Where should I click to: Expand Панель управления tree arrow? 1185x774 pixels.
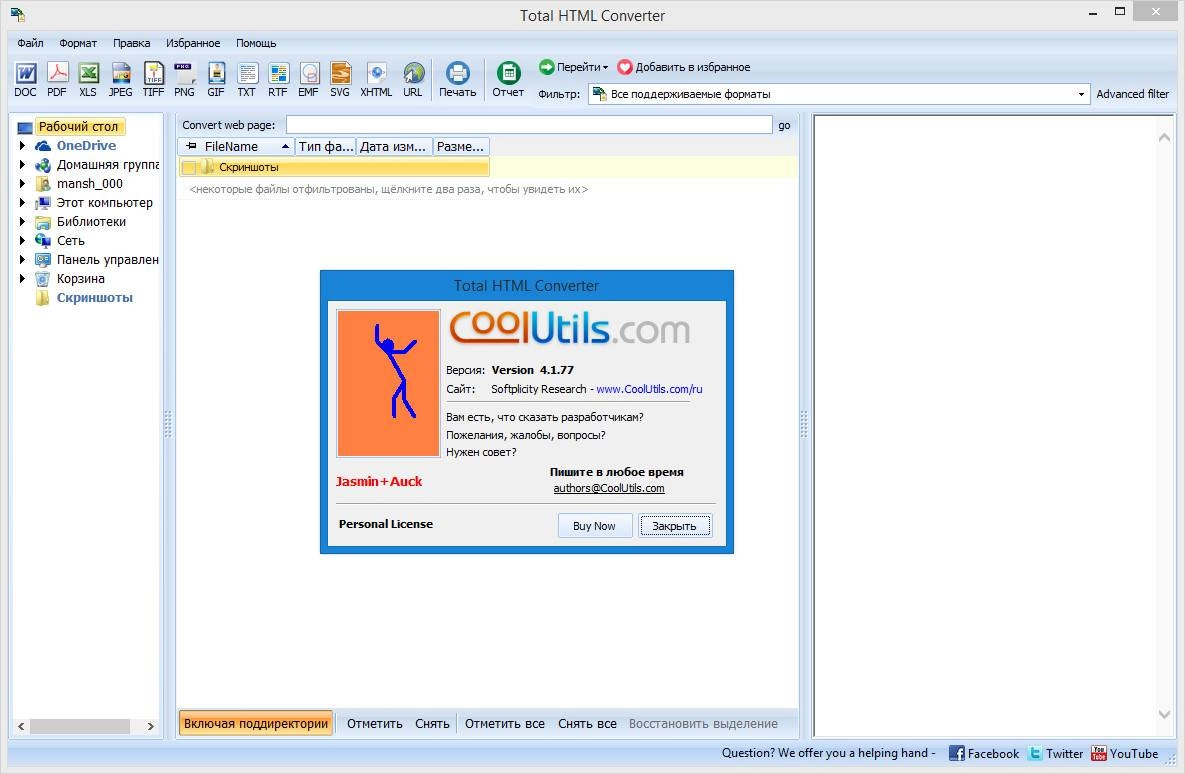pyautogui.click(x=22, y=260)
